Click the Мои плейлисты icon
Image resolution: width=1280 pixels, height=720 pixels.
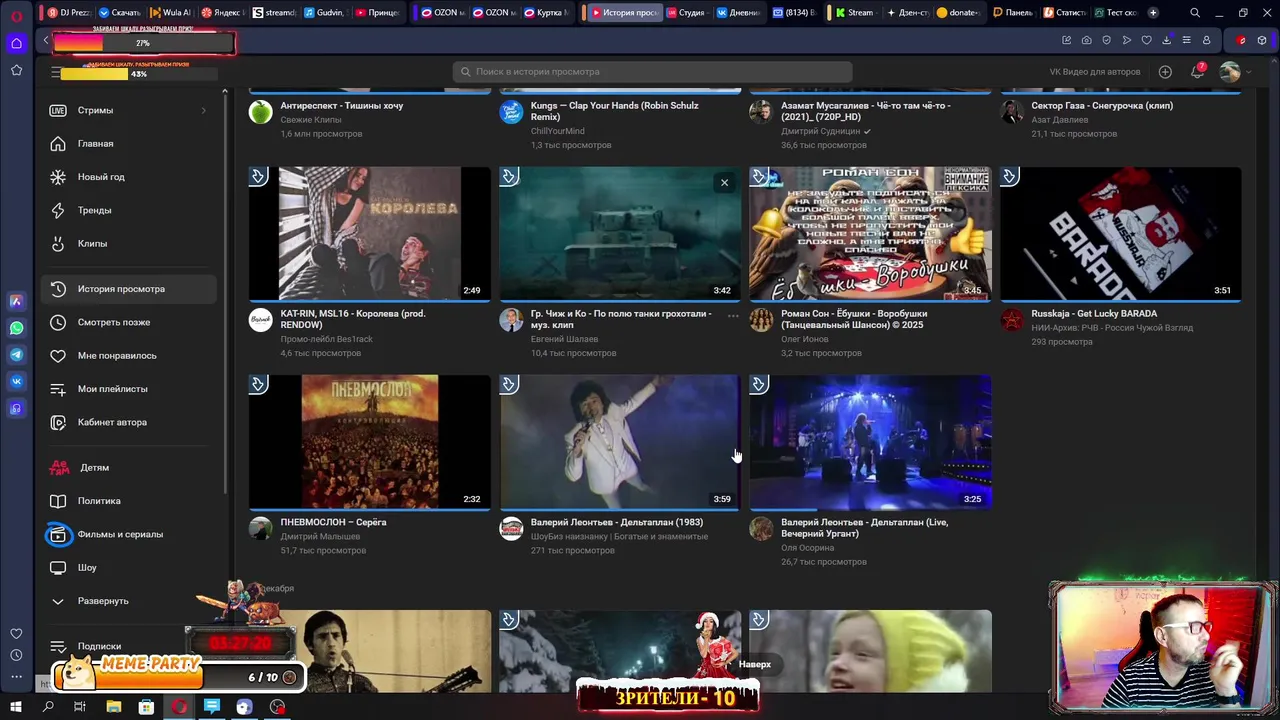coord(58,389)
